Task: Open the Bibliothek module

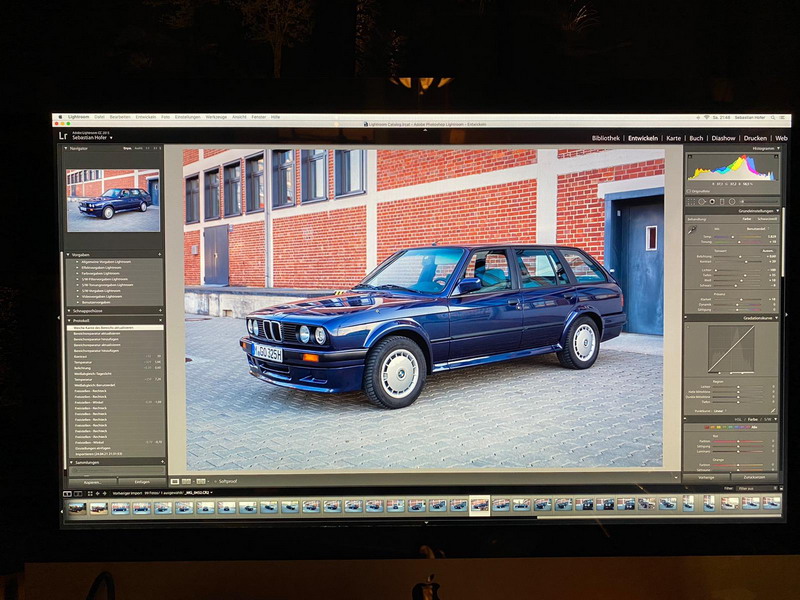Action: point(605,138)
